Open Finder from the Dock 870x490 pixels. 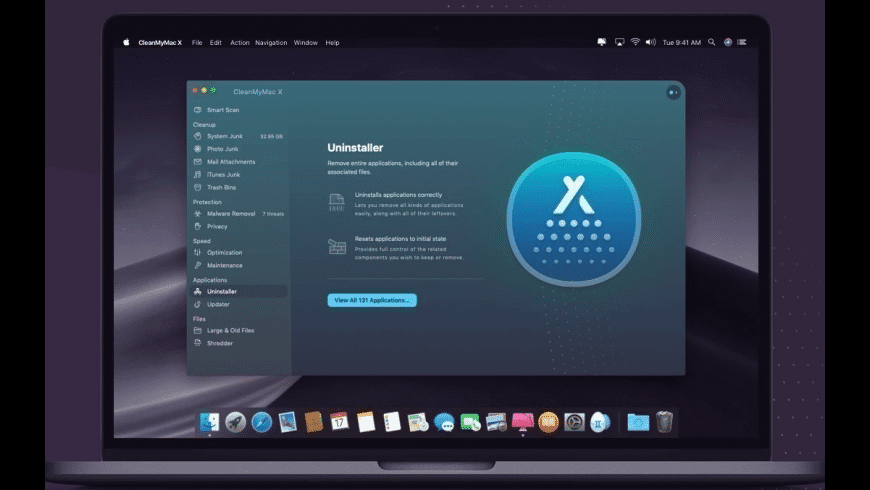[x=209, y=422]
